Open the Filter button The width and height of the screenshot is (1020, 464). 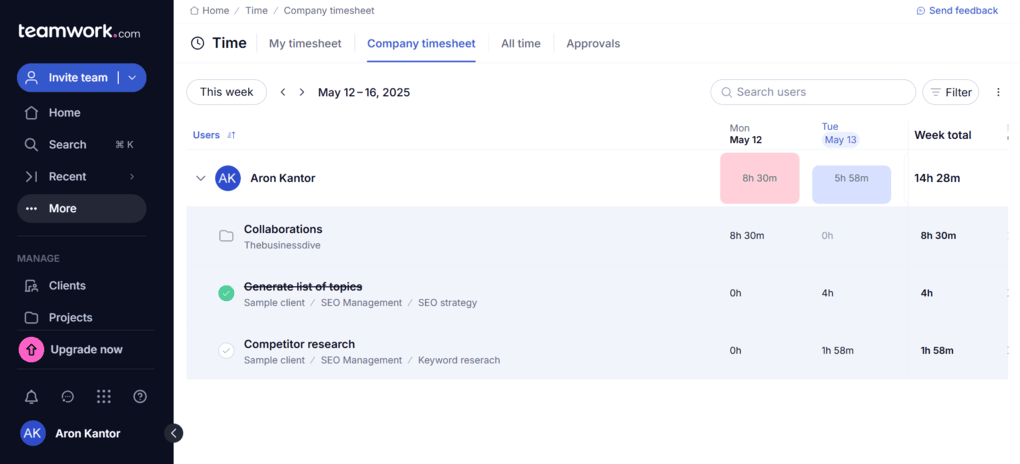point(950,92)
